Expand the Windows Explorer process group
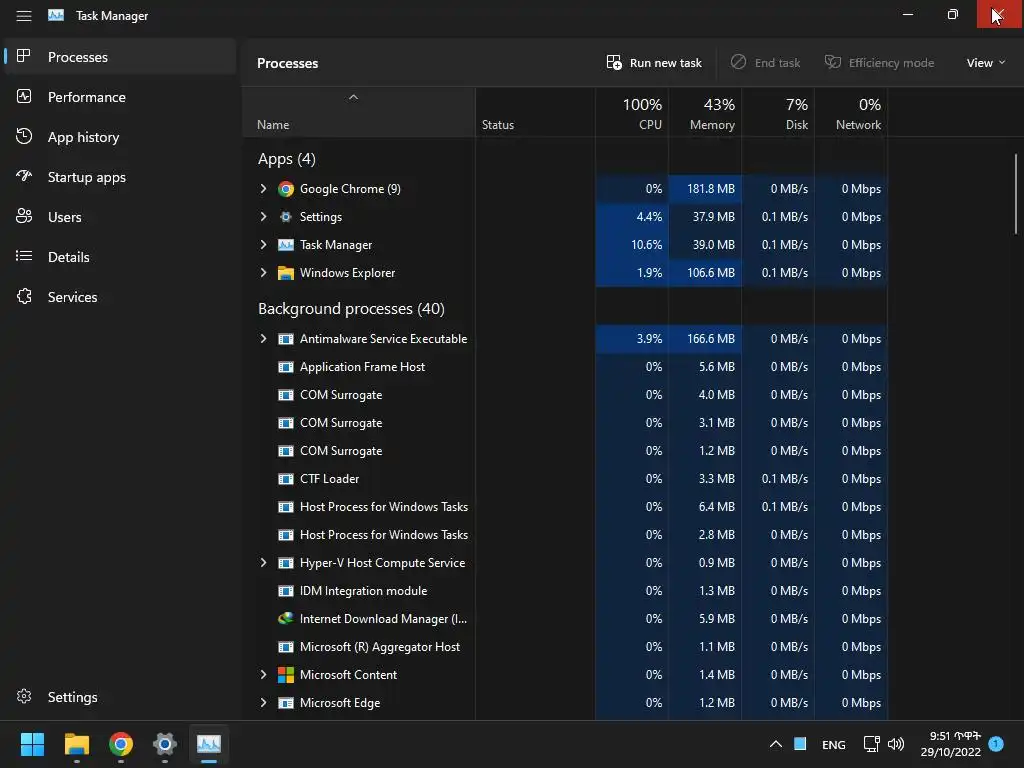Screen dimensions: 1024x768 tap(263, 273)
